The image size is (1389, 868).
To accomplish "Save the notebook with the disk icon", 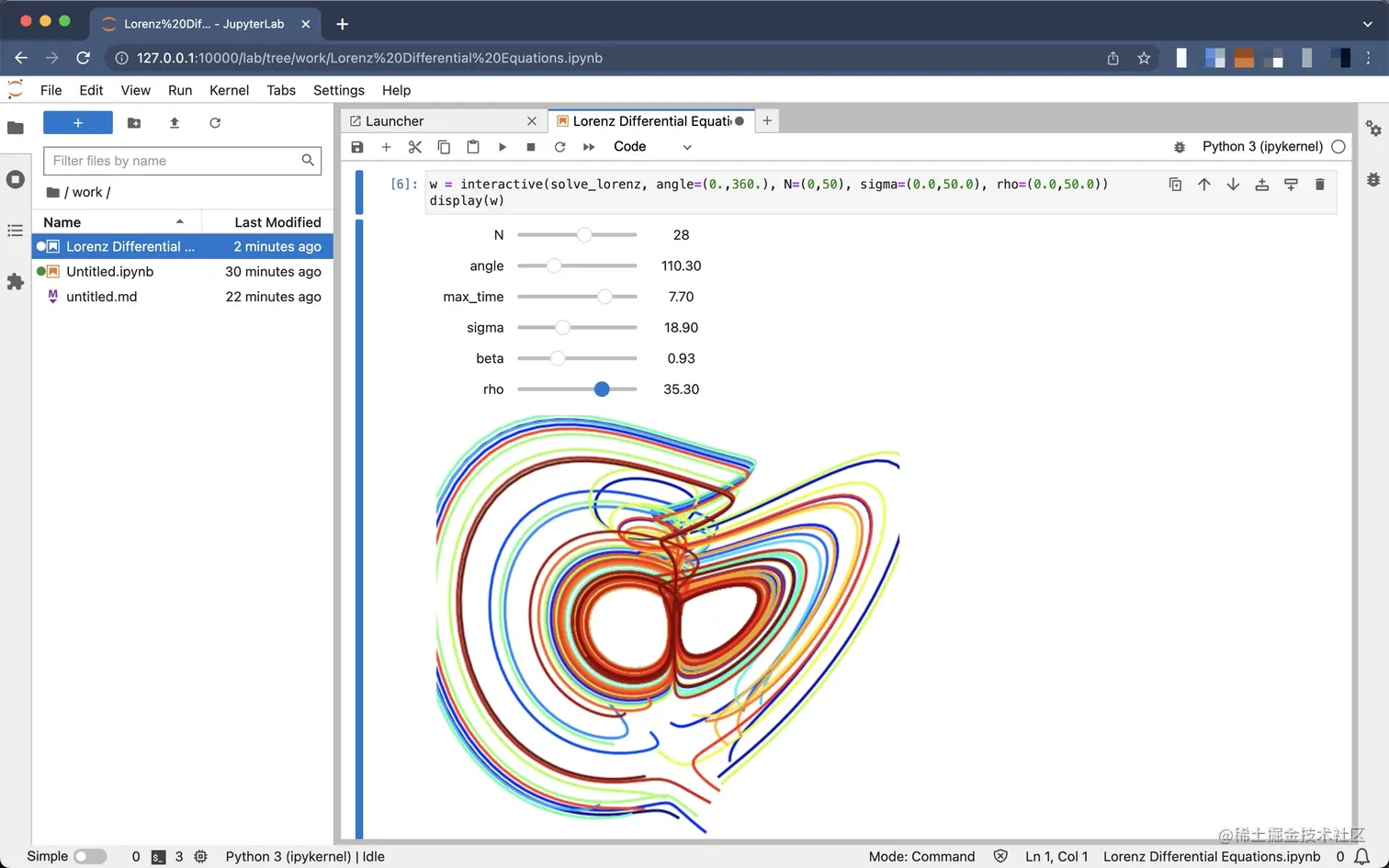I will pyautogui.click(x=357, y=147).
